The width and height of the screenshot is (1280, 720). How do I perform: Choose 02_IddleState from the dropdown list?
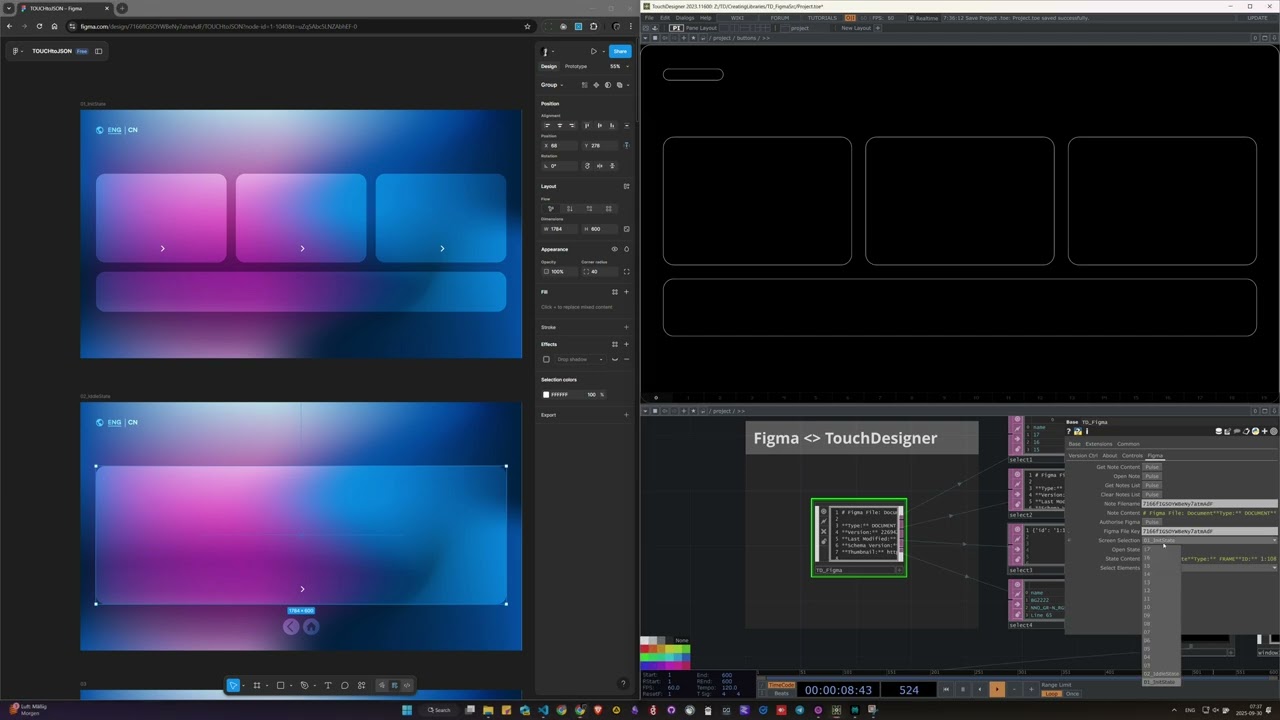(1161, 674)
